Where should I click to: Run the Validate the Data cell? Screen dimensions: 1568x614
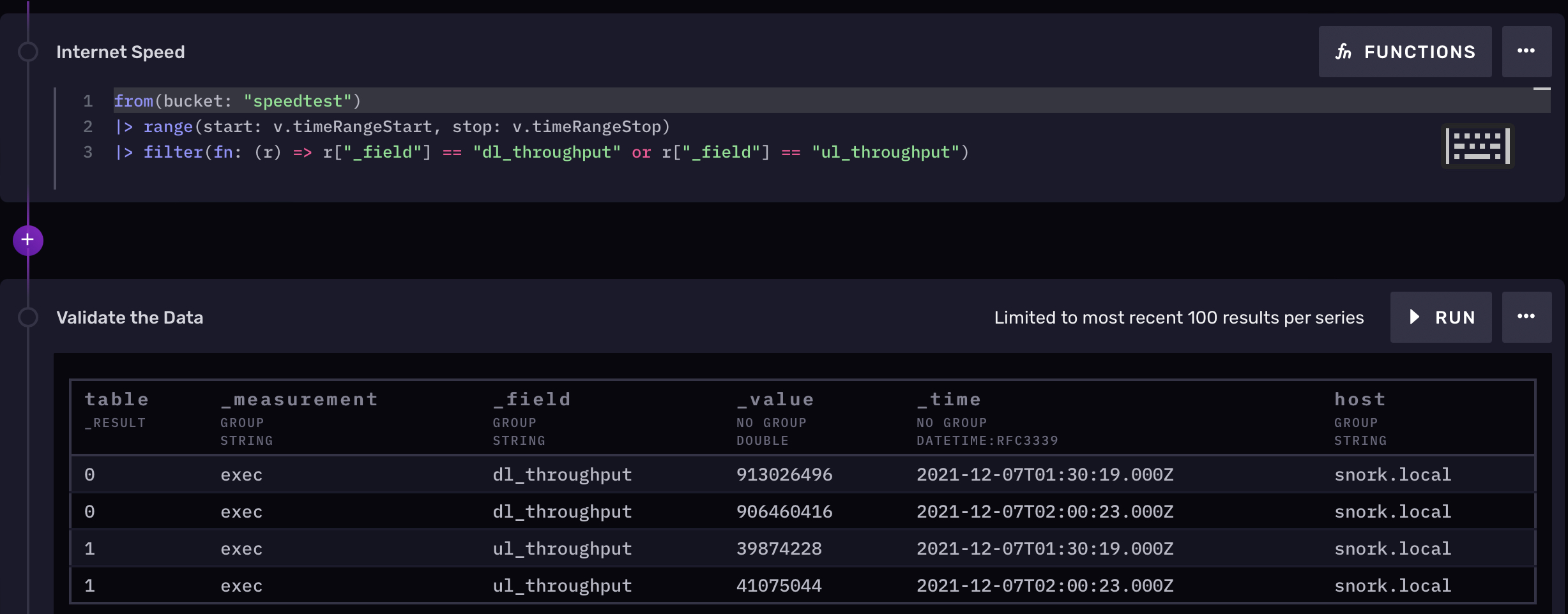point(1441,317)
